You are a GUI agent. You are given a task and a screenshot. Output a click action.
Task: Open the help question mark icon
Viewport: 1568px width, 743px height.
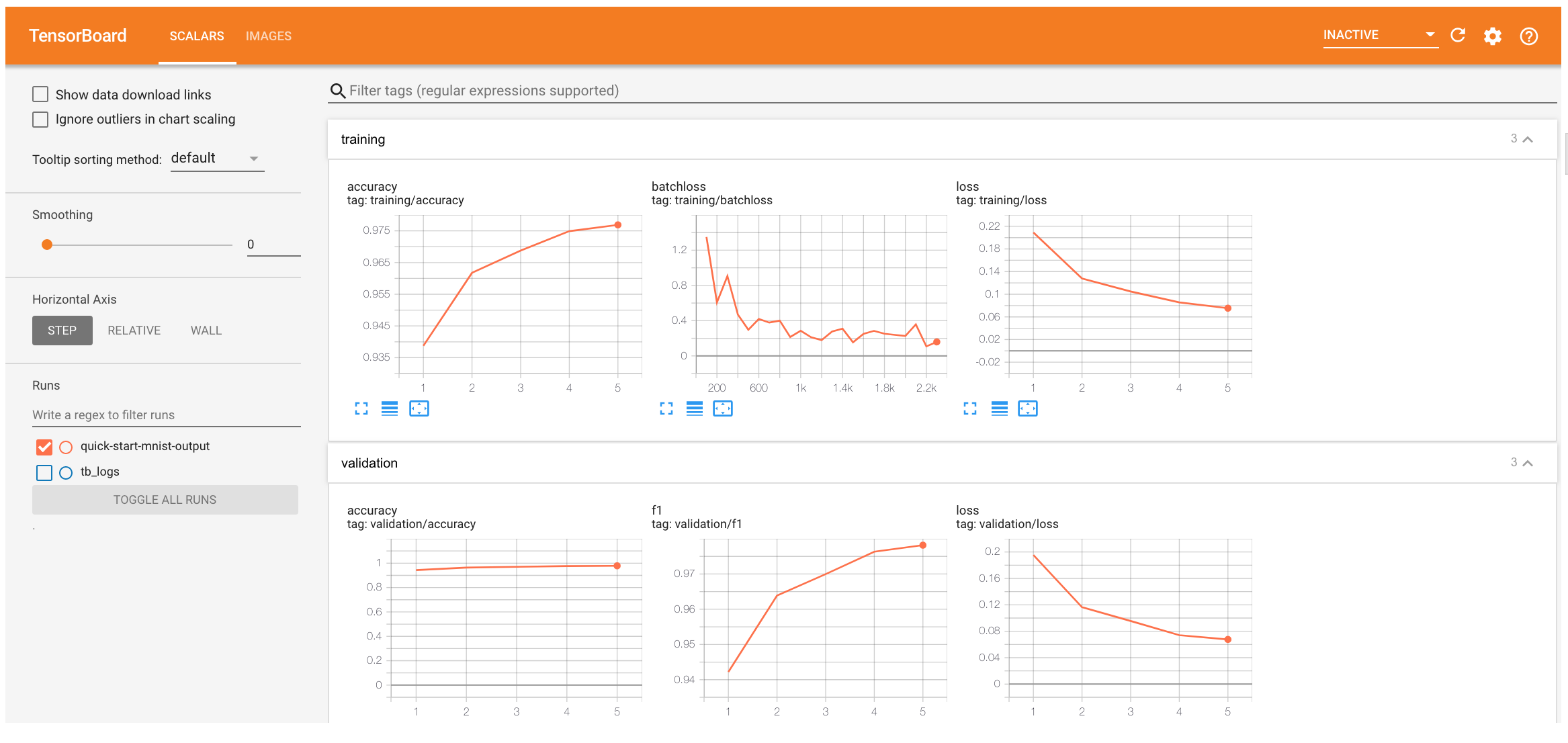[x=1528, y=36]
